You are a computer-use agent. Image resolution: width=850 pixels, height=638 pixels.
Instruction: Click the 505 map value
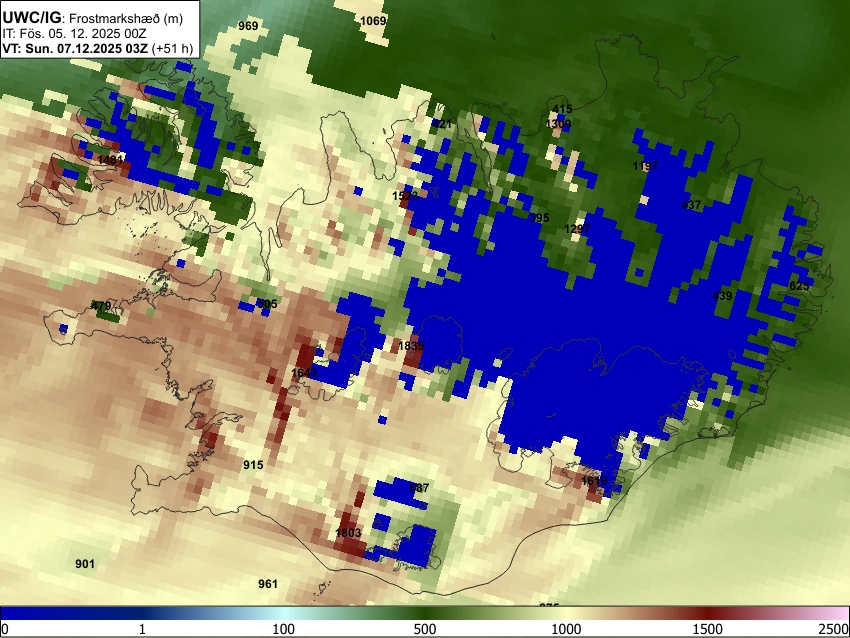pos(267,304)
